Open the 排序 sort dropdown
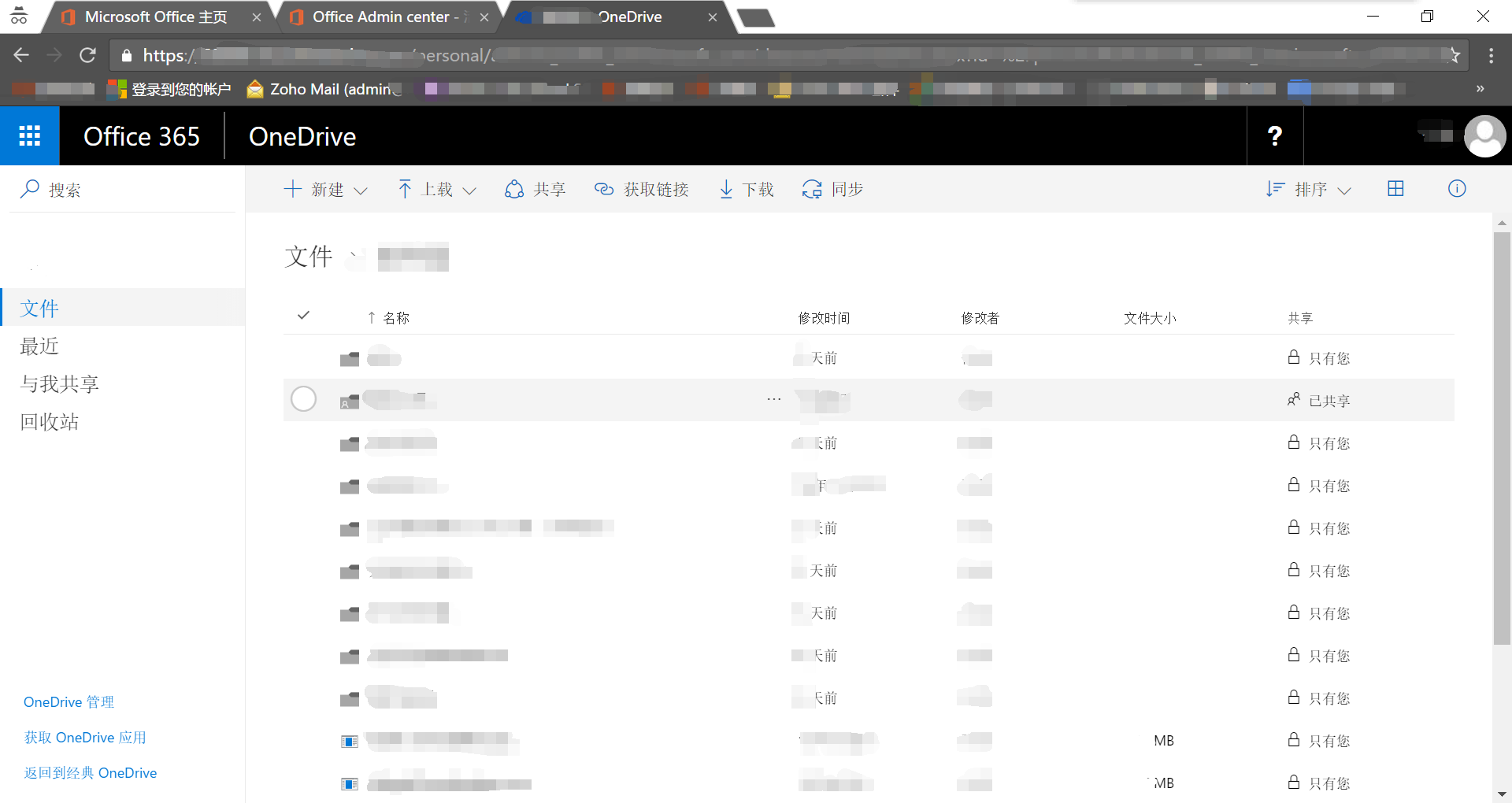The height and width of the screenshot is (803, 1512). pos(1308,190)
